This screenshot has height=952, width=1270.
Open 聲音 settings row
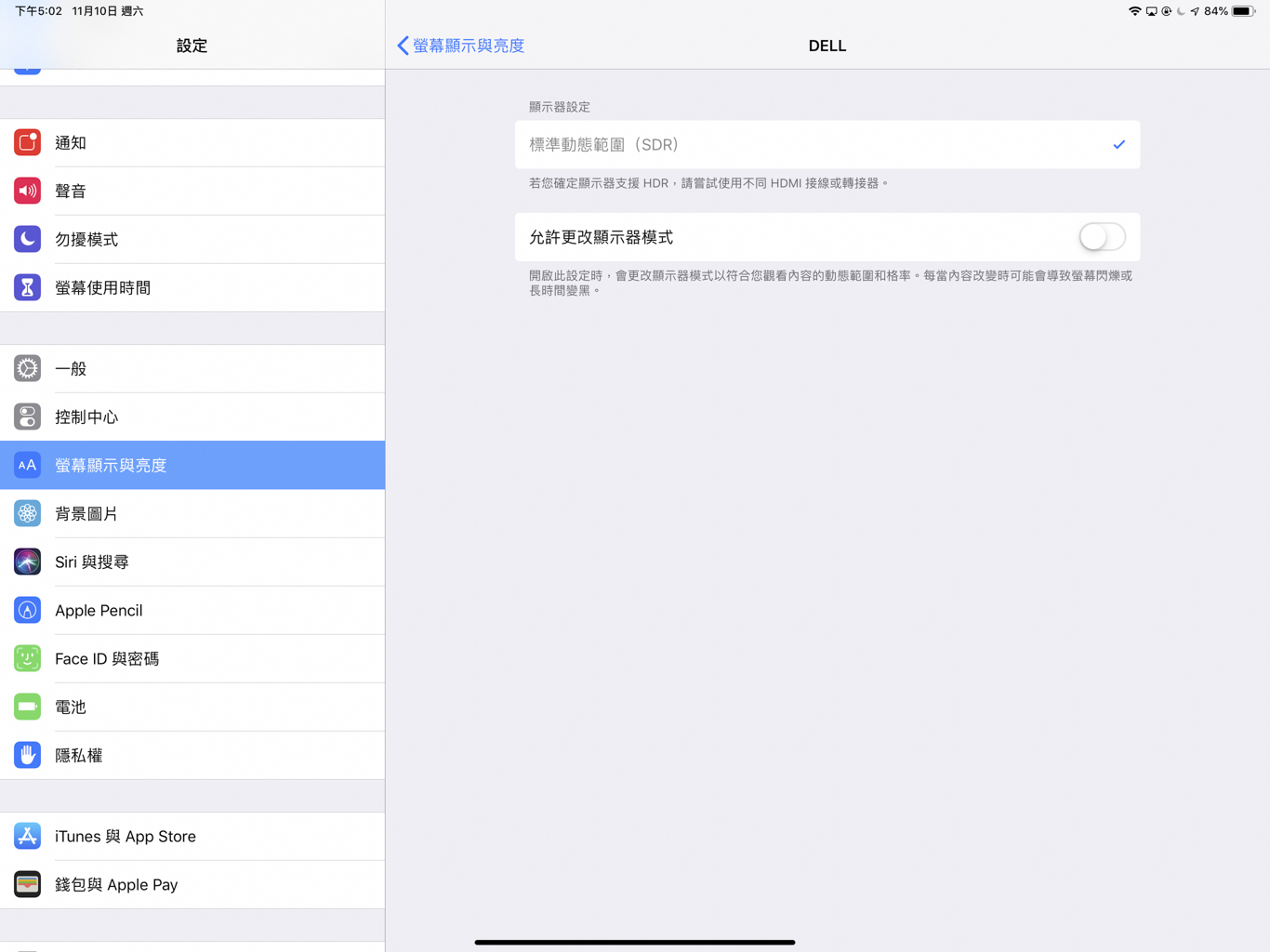(192, 191)
